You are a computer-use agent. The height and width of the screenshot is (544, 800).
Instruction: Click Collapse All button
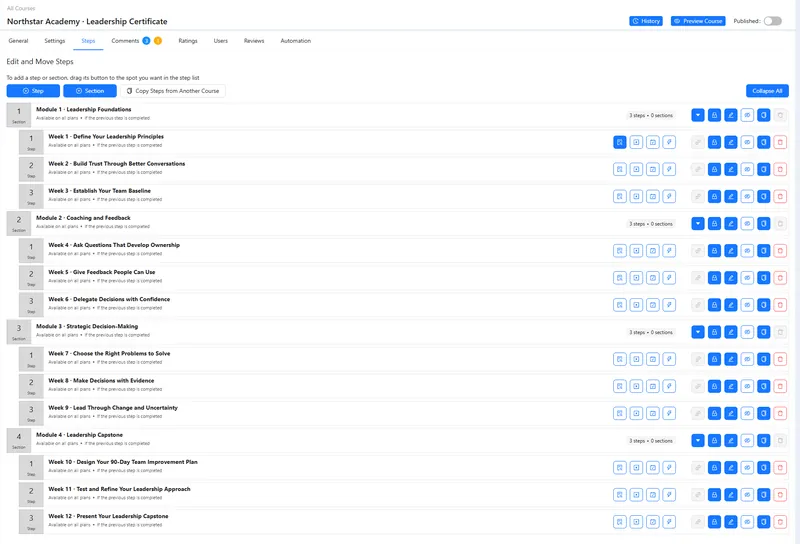767,91
